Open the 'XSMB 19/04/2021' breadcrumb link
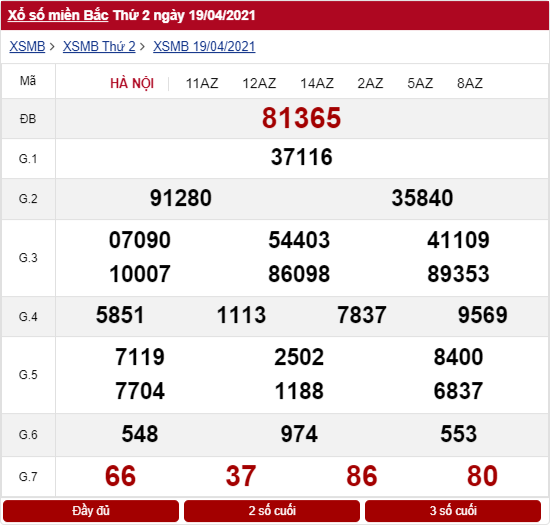Viewport: 551px width, 525px height. (204, 46)
